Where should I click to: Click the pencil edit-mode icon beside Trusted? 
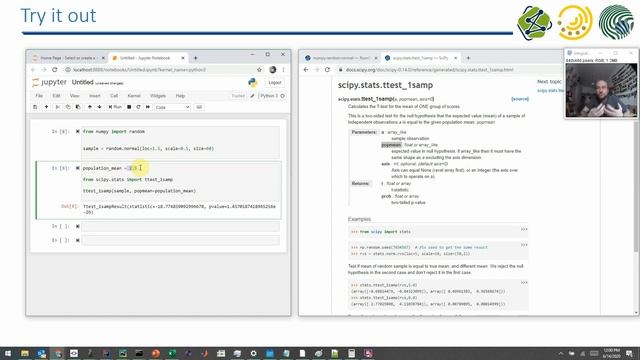click(x=252, y=96)
